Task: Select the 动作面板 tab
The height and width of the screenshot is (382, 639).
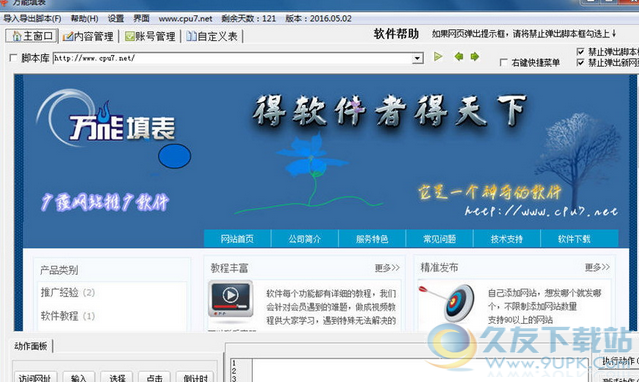Action: [31, 346]
